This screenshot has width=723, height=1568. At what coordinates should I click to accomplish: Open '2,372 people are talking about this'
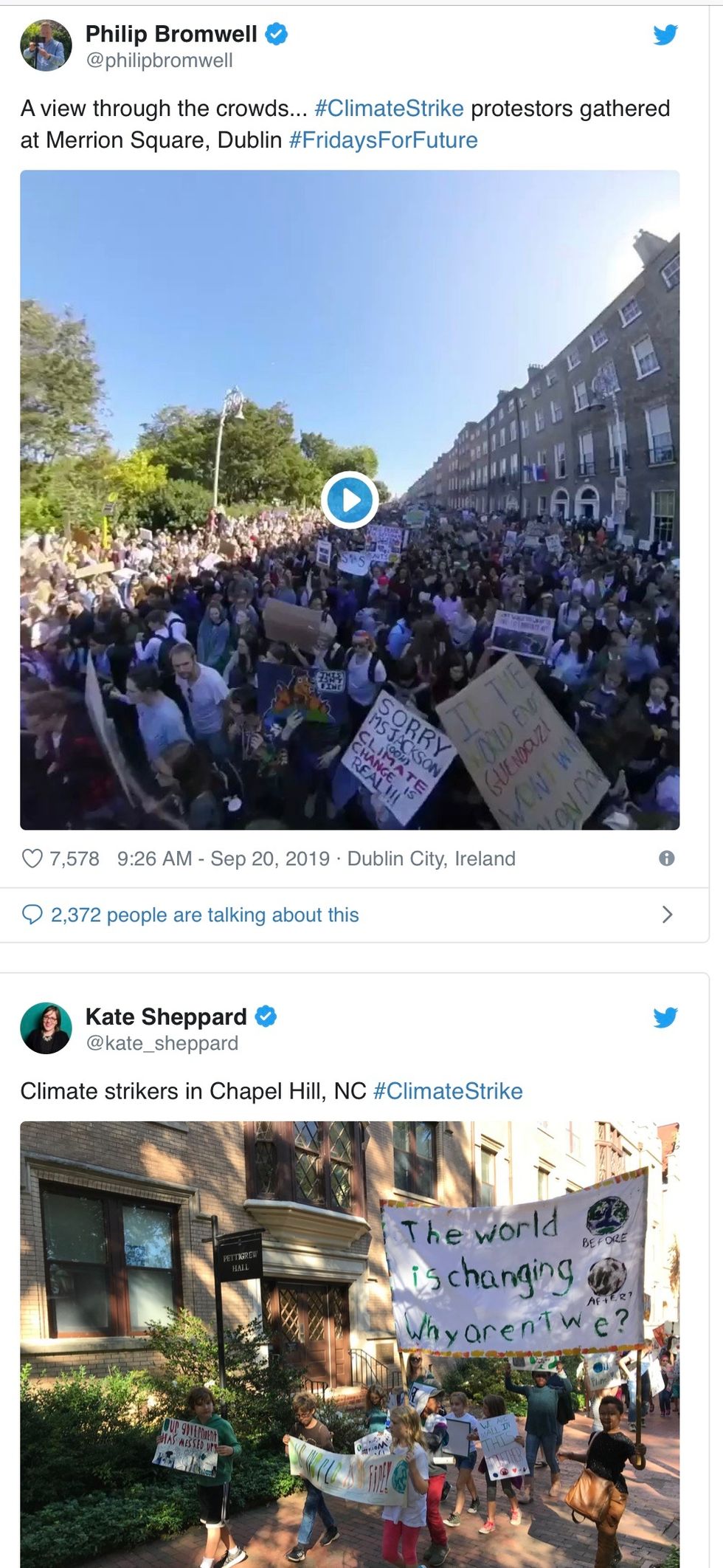(x=204, y=915)
